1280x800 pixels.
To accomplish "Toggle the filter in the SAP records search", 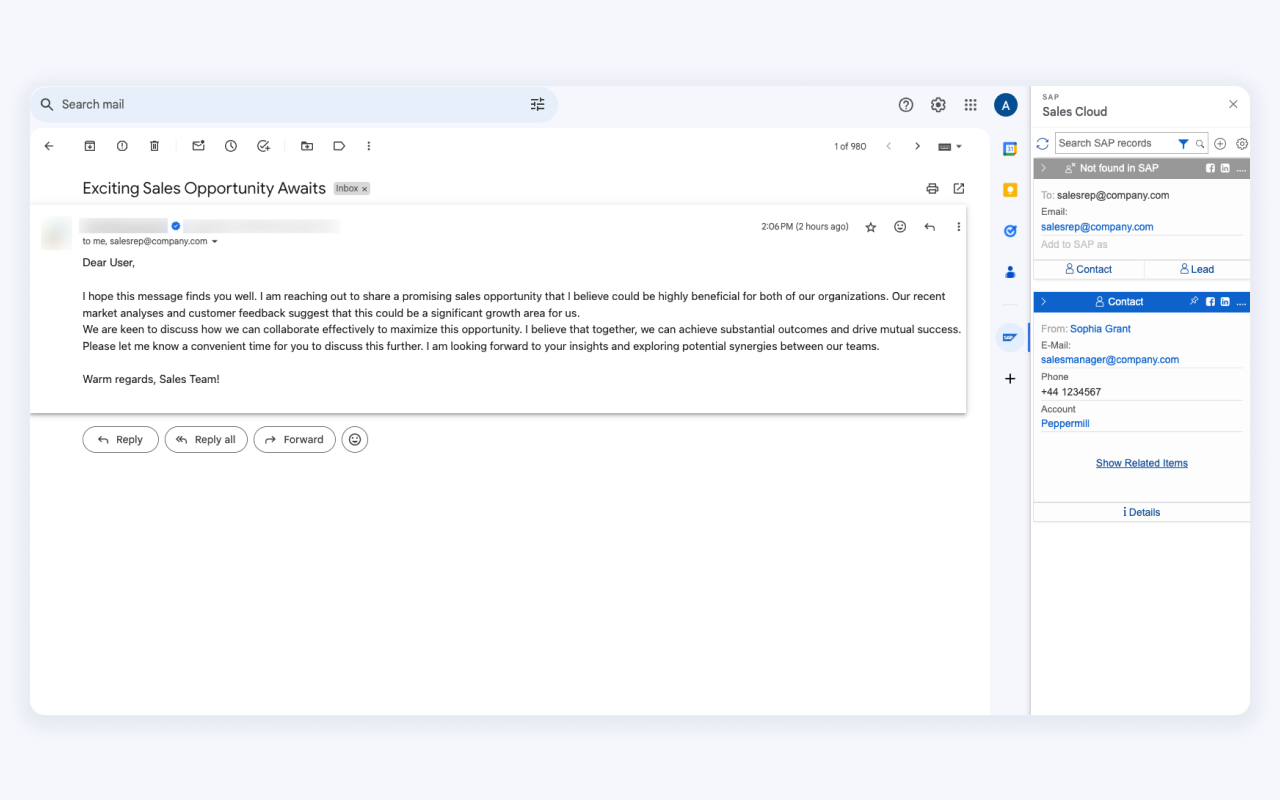I will (x=1184, y=143).
